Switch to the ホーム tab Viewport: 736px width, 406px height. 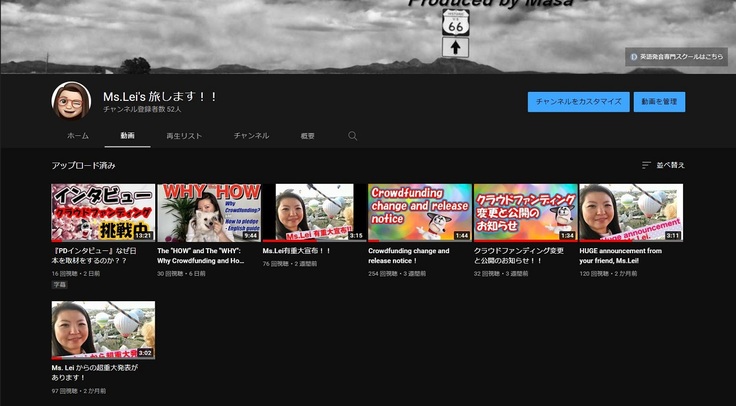tap(78, 136)
